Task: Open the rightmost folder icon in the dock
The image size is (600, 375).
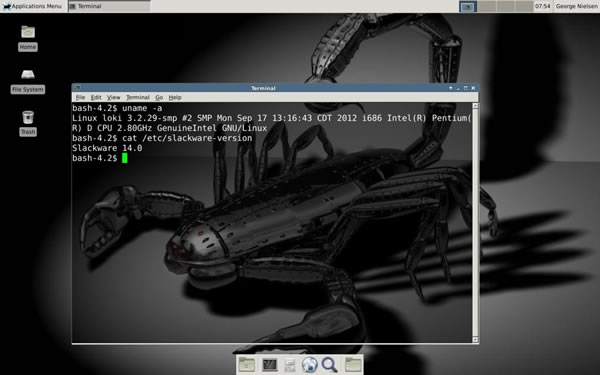Action: [353, 364]
